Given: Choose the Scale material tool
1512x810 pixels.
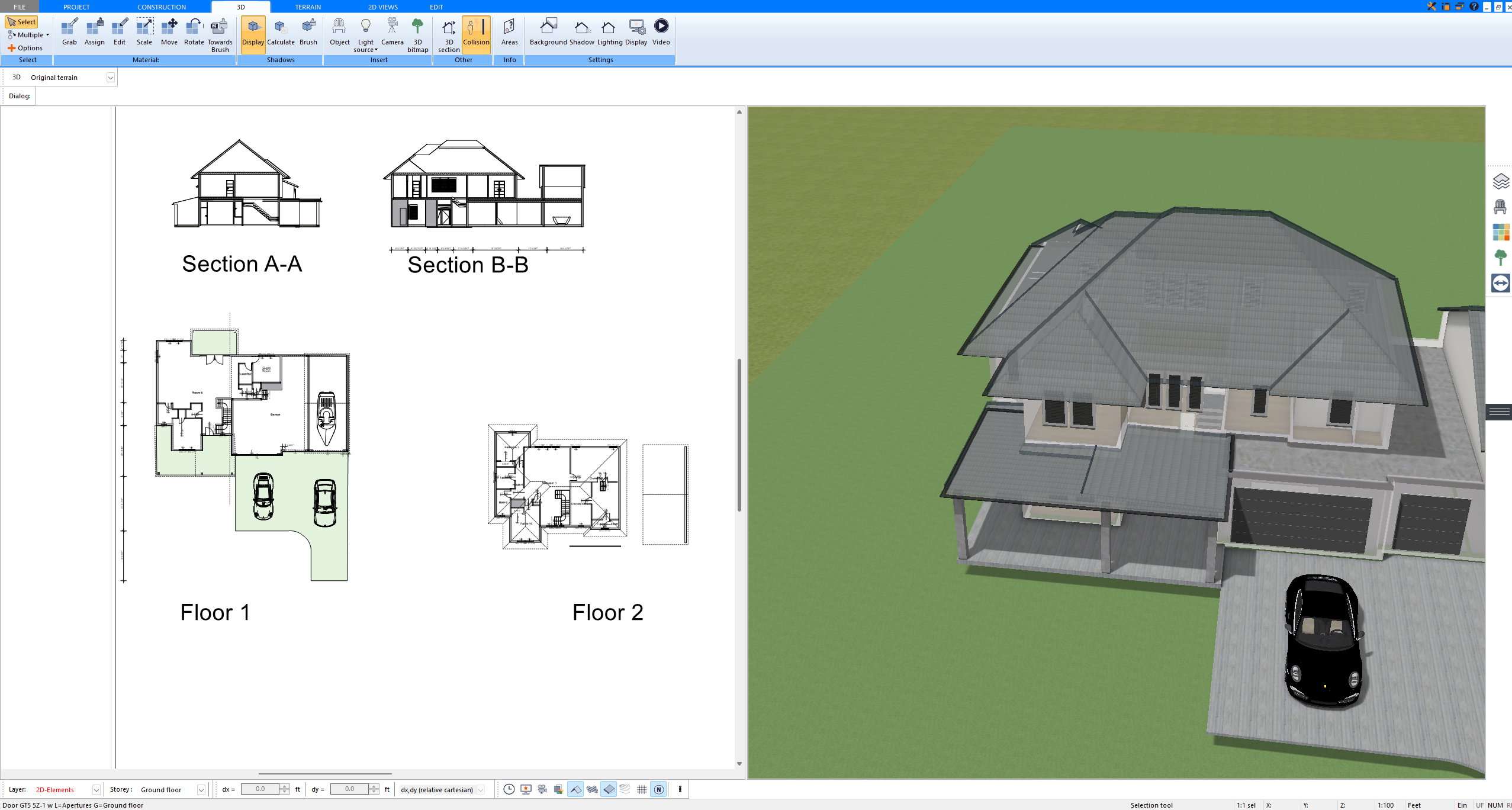Looking at the screenshot, I should (144, 32).
